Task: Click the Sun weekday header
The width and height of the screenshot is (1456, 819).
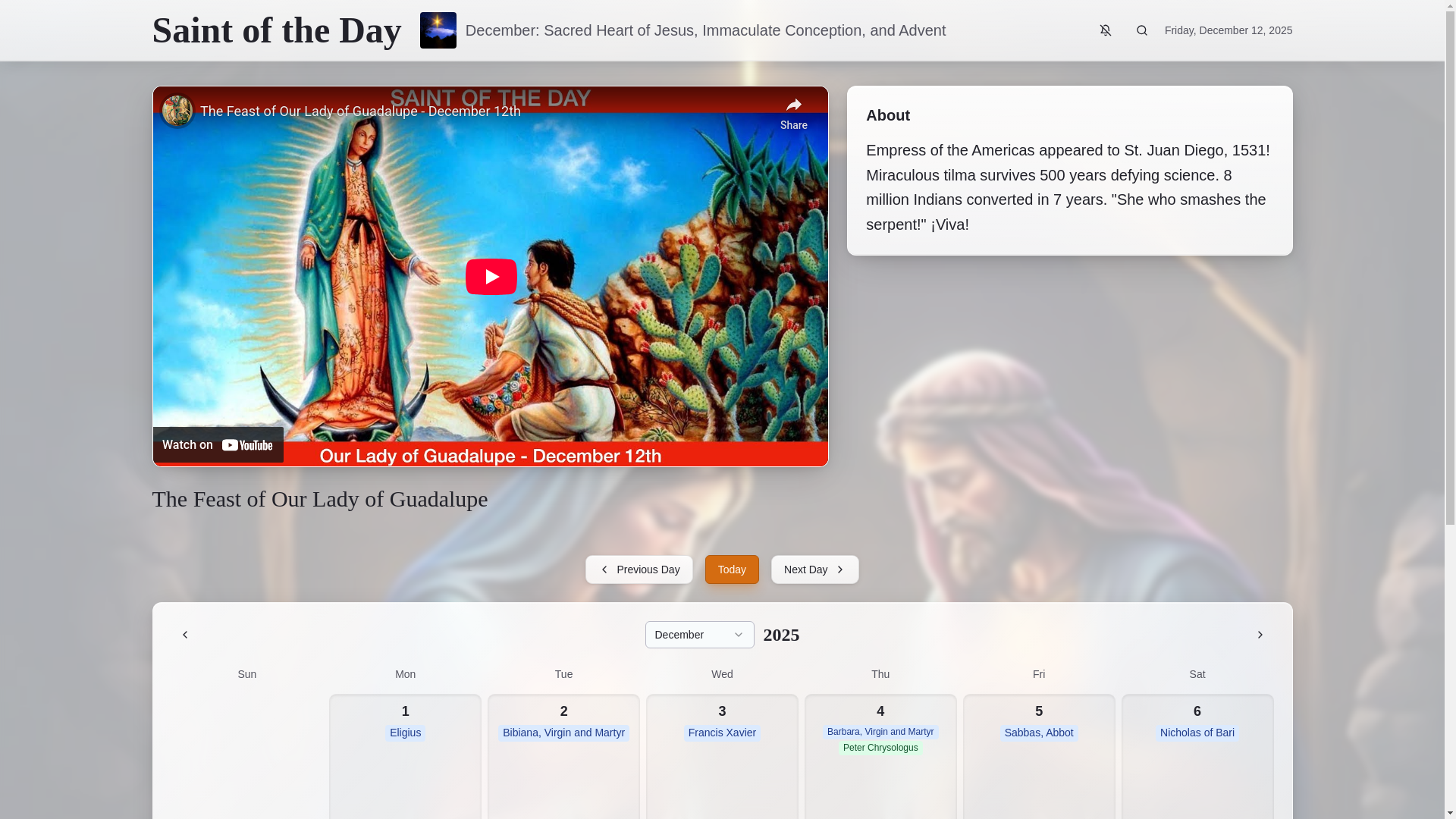Action: [x=246, y=674]
